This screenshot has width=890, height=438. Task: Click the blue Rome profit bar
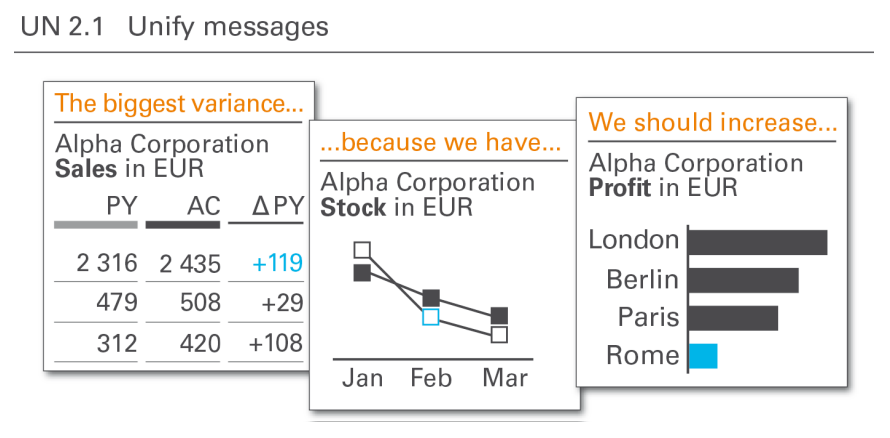[x=703, y=356]
